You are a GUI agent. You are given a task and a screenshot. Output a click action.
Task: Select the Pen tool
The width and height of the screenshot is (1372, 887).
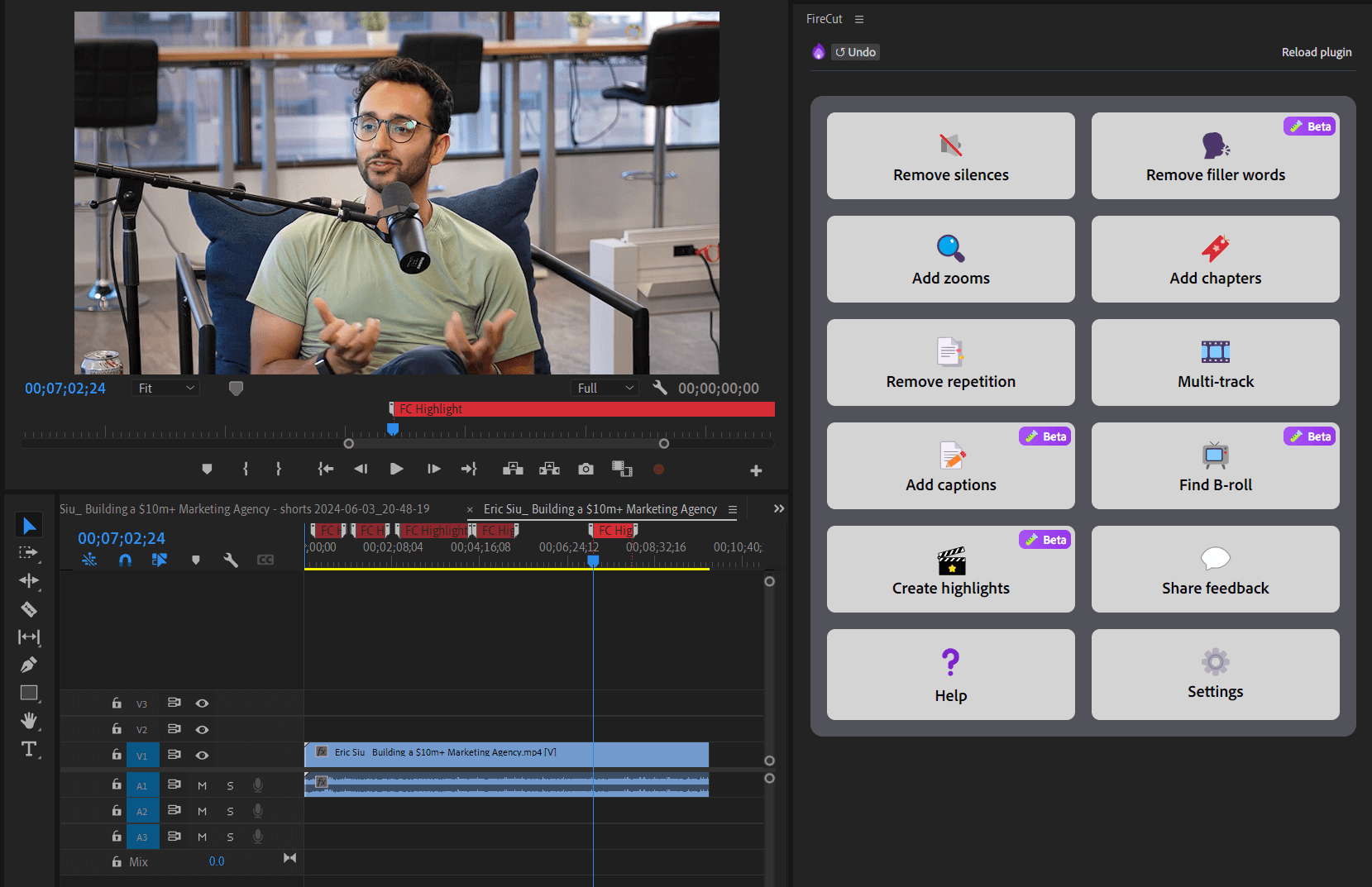pyautogui.click(x=29, y=665)
